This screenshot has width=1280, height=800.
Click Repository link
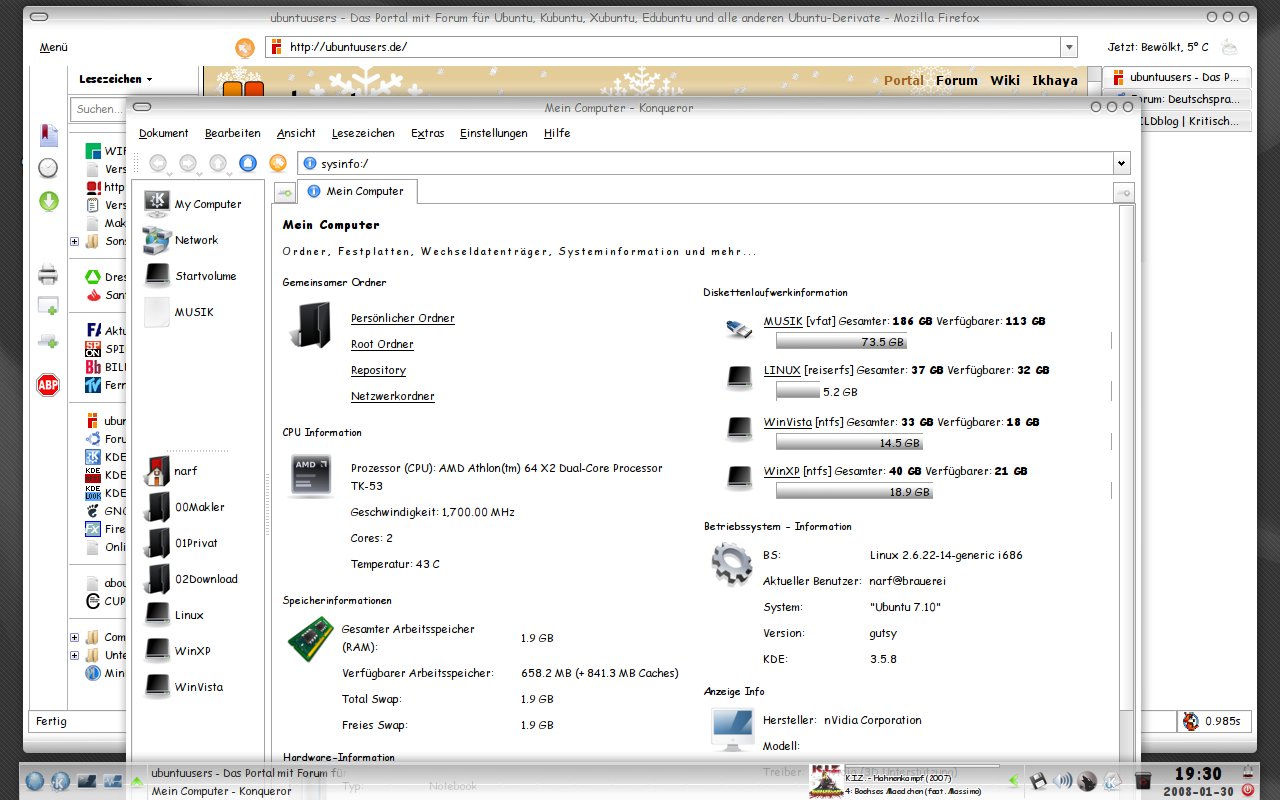(378, 370)
